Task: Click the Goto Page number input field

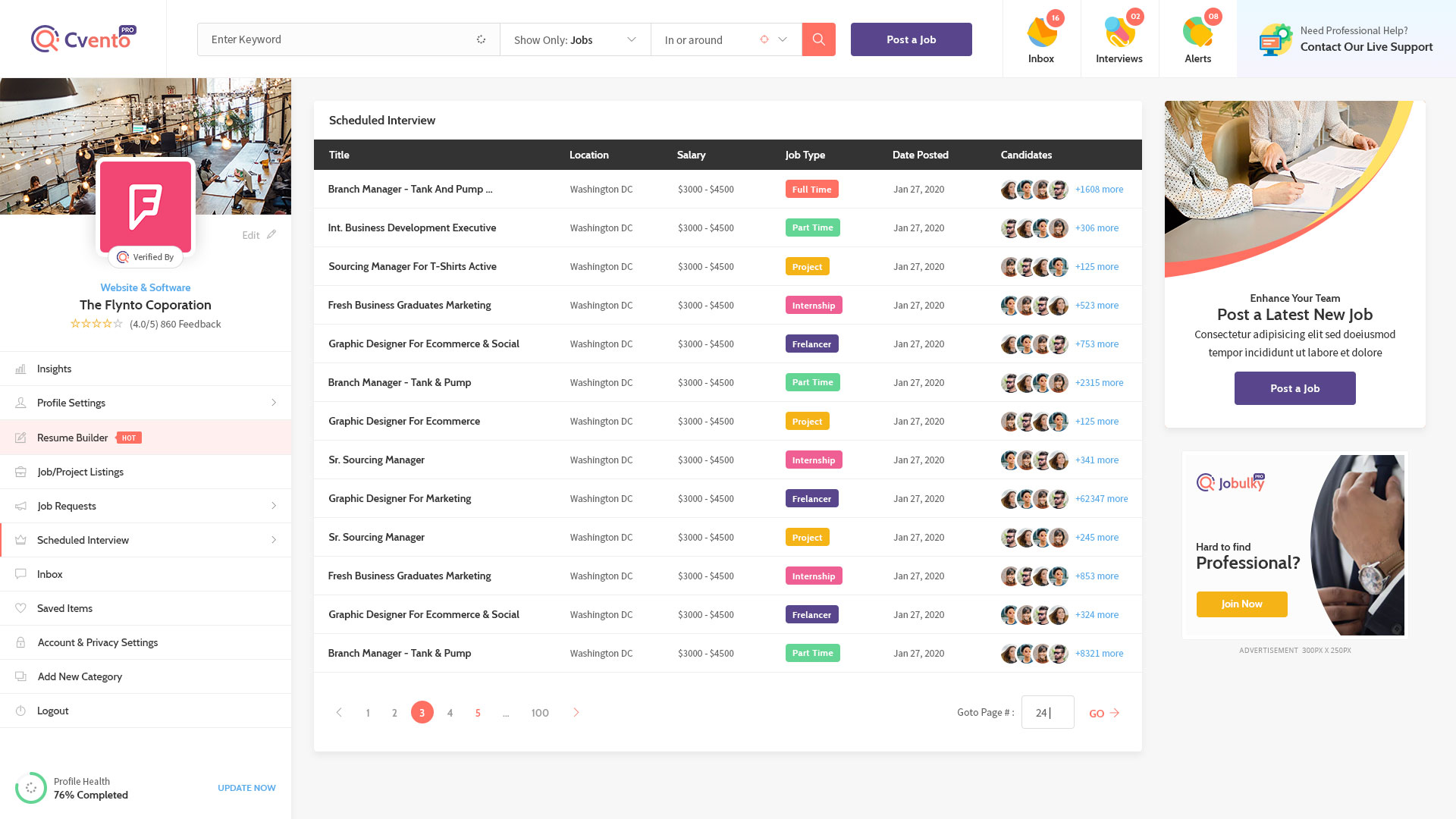Action: coord(1047,713)
